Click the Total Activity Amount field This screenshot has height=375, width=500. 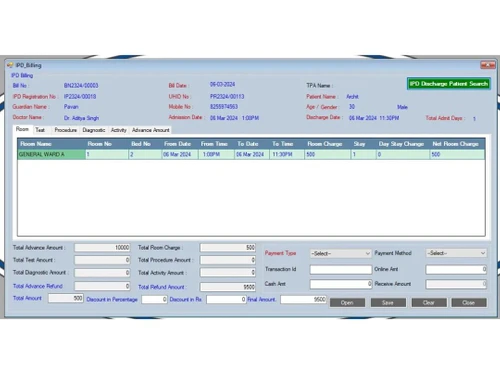(228, 273)
